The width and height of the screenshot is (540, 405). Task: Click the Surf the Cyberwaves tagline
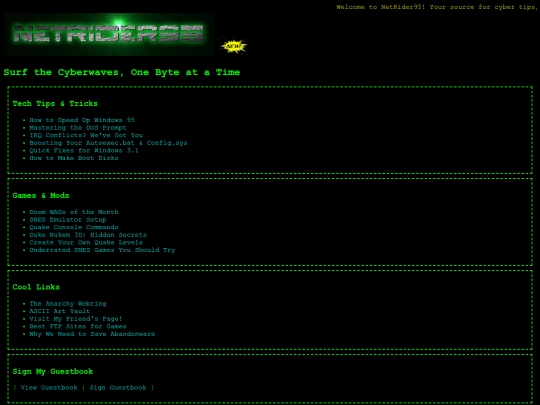click(122, 72)
